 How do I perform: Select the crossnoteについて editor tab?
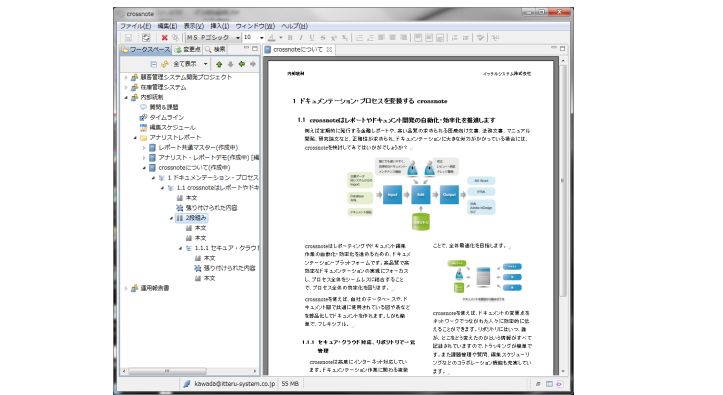pos(298,49)
